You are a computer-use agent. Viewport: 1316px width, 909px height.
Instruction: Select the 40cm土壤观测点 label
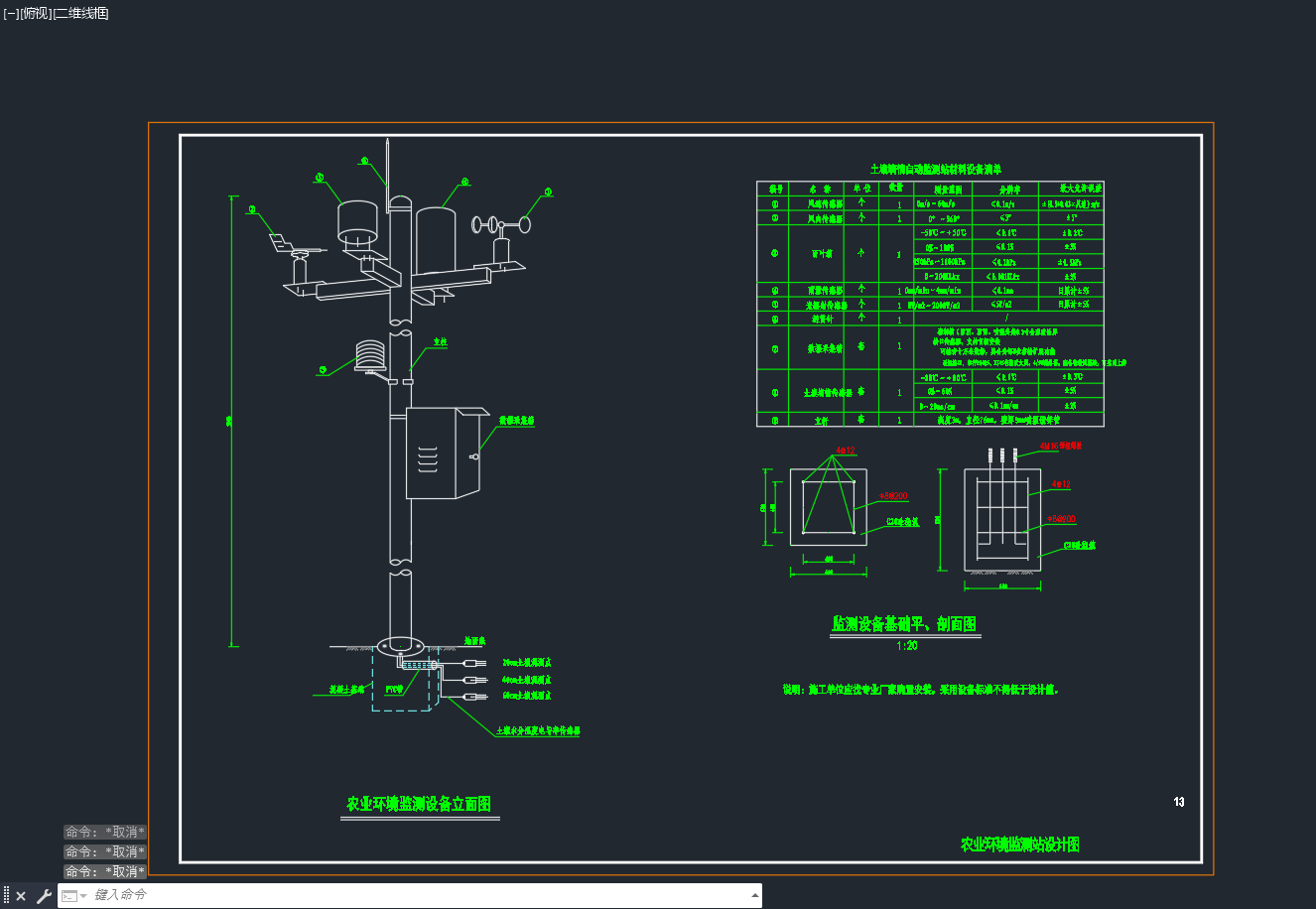pos(527,680)
